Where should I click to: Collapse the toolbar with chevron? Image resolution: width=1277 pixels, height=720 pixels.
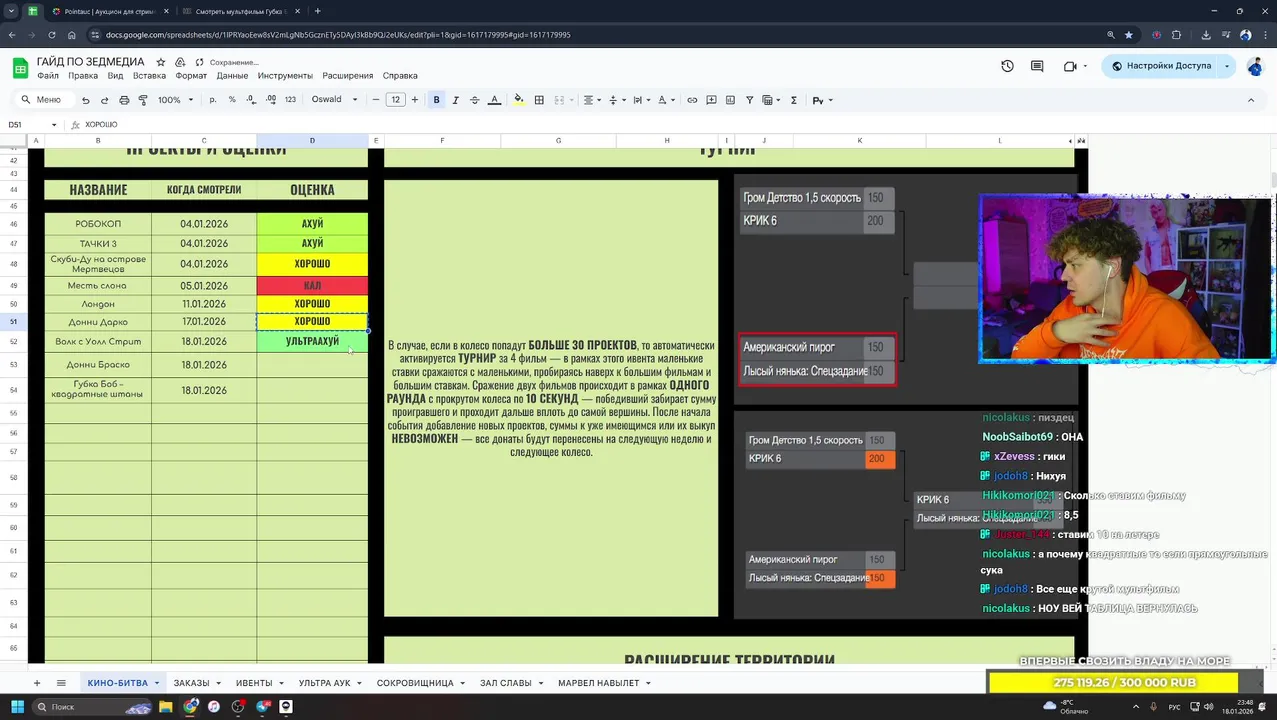click(x=1250, y=100)
